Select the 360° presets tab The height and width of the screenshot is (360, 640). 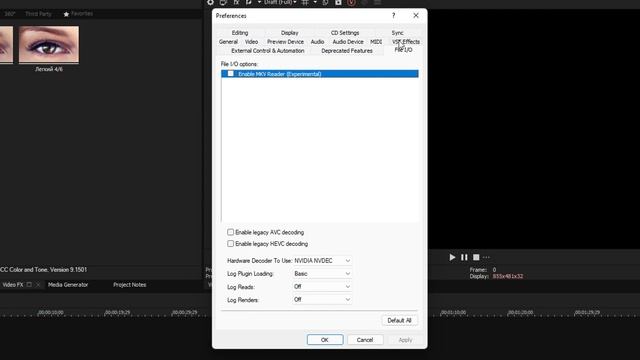pos(10,14)
